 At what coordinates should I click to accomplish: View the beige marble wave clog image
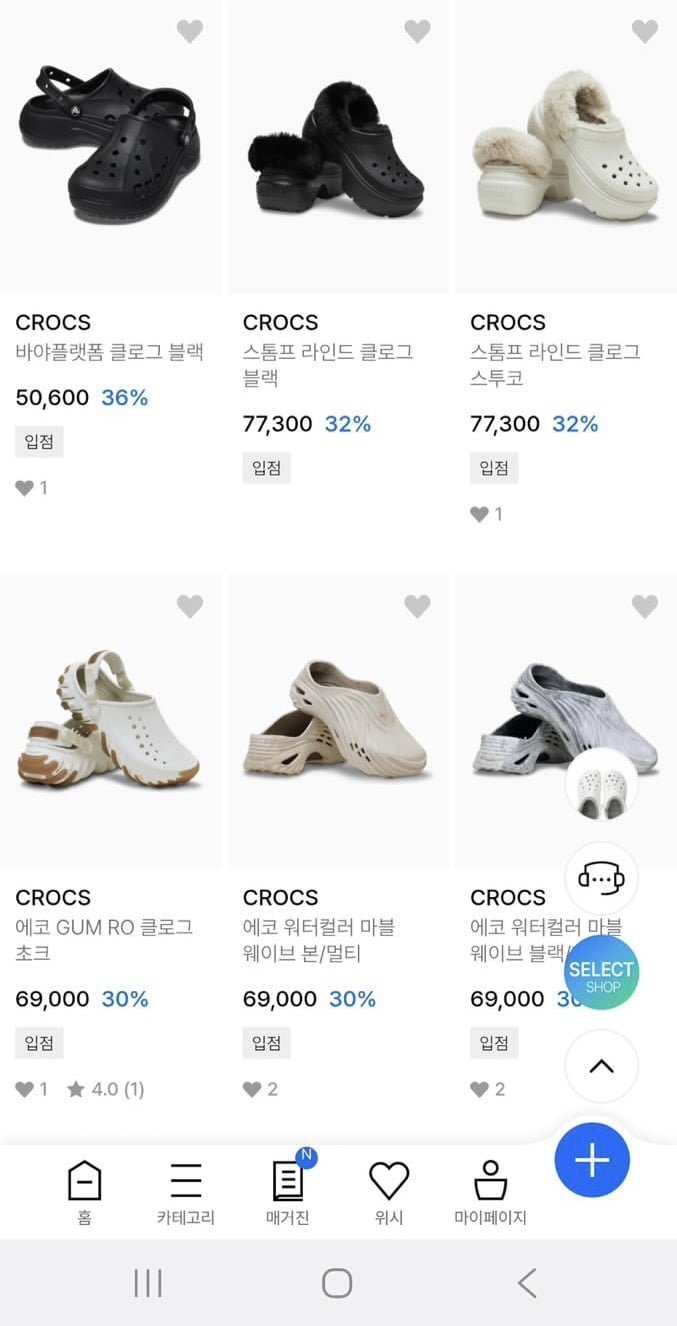[339, 720]
